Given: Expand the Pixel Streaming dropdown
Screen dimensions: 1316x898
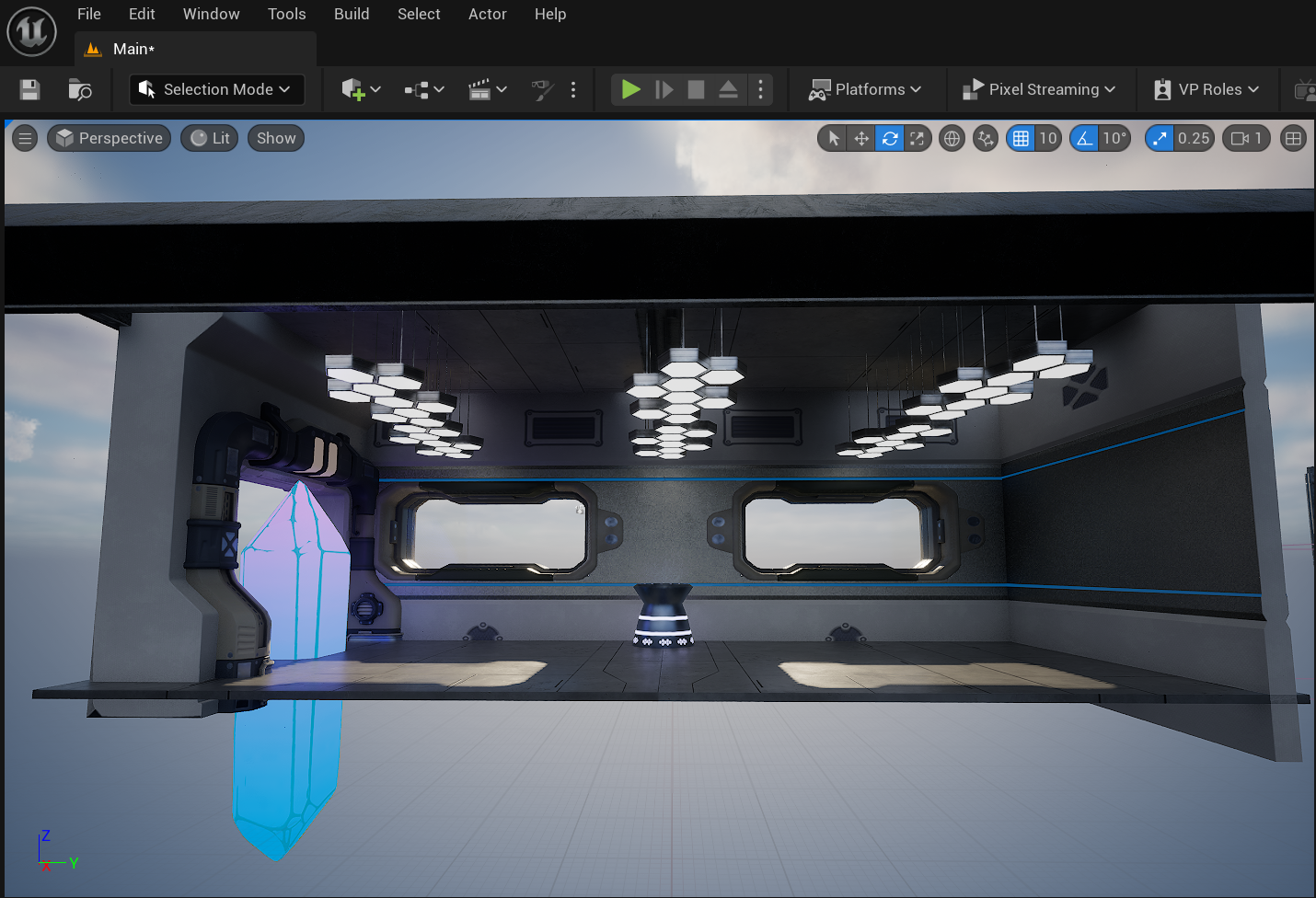Looking at the screenshot, I should point(1039,89).
